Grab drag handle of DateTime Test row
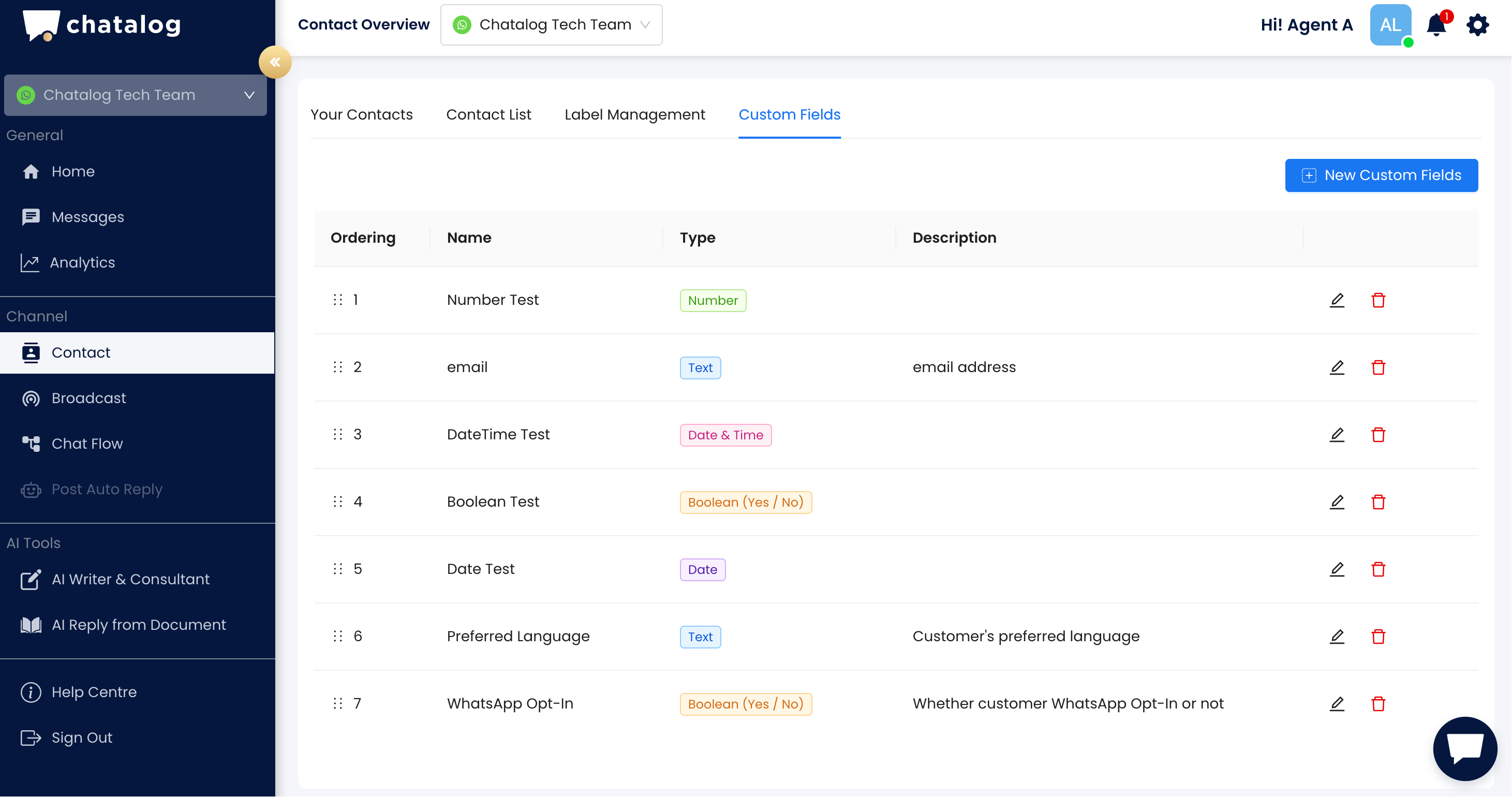 (x=337, y=434)
